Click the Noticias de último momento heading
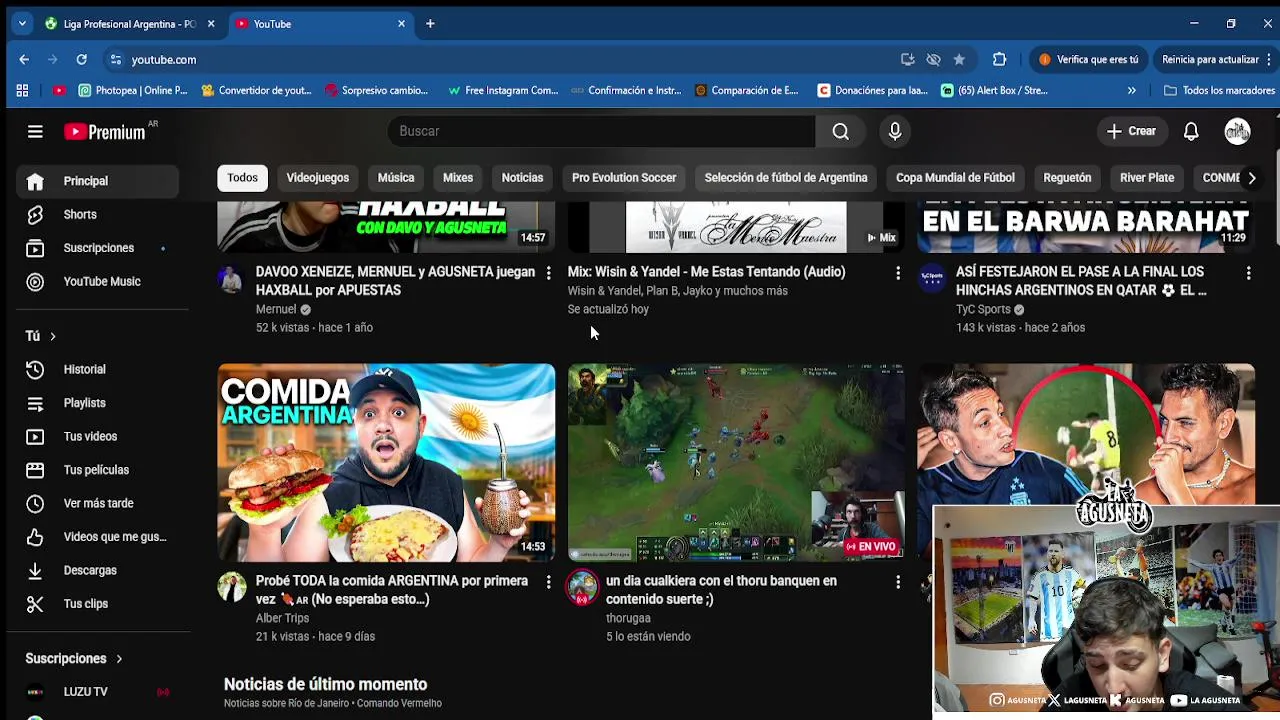This screenshot has height=720, width=1280. click(325, 684)
